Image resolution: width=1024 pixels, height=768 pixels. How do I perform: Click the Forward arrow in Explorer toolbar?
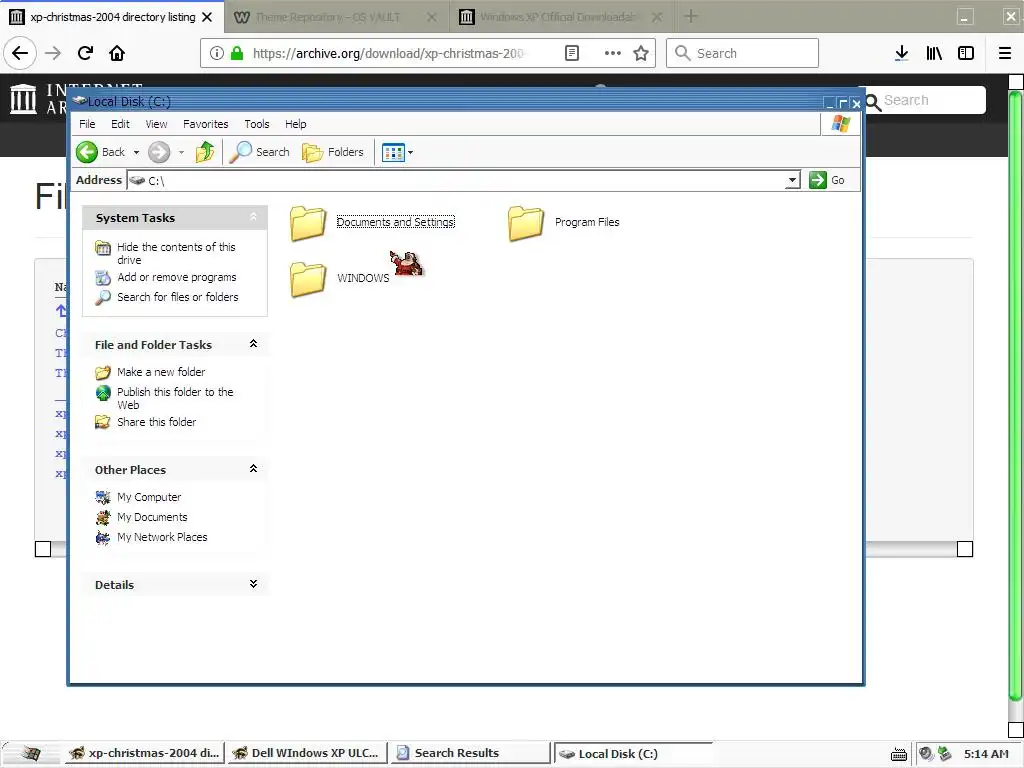tap(158, 152)
